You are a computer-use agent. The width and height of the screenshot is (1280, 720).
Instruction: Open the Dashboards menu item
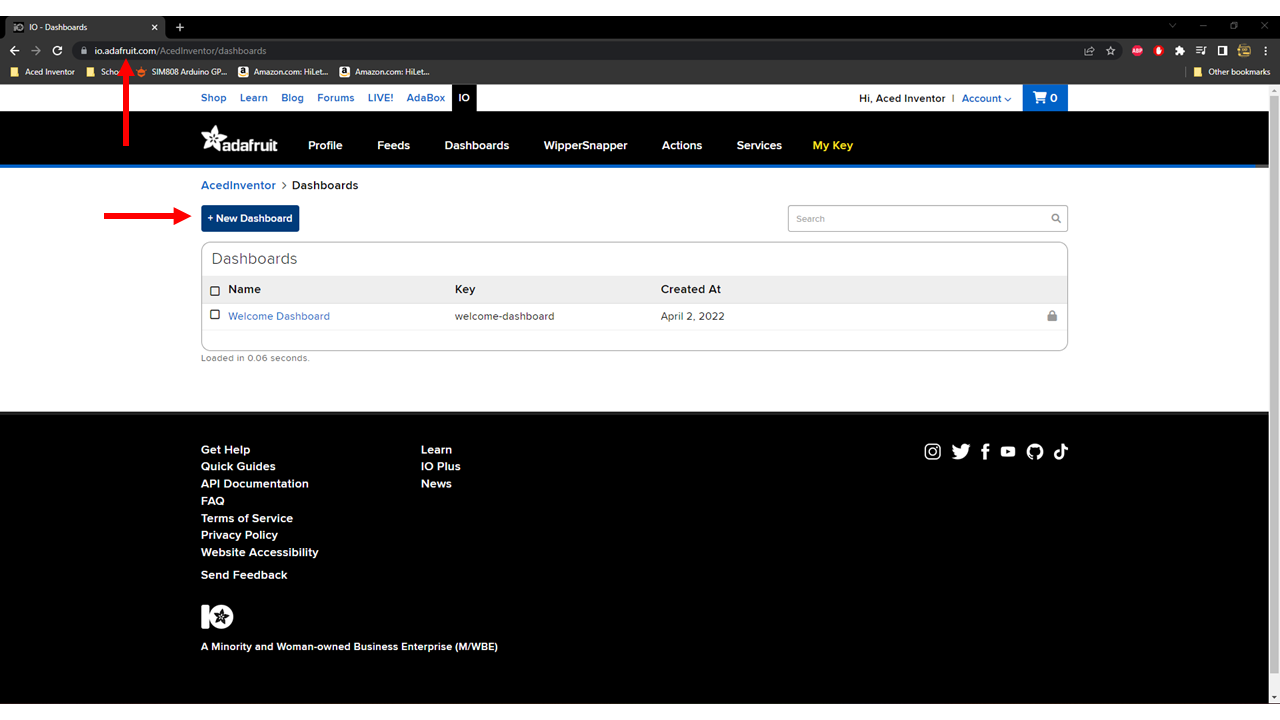[477, 145]
